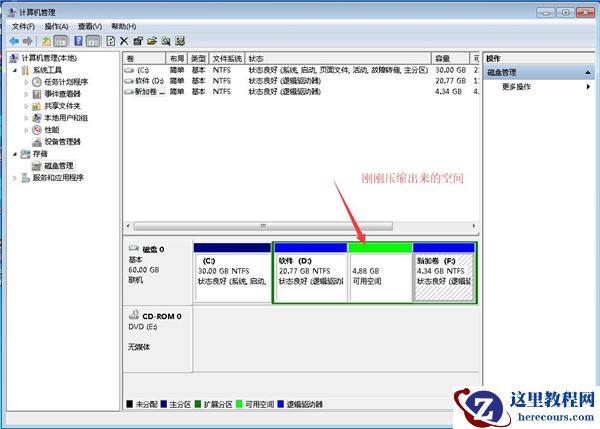The height and width of the screenshot is (429, 600).
Task: Click the CD-ROM 0 drive icon
Action: (134, 315)
